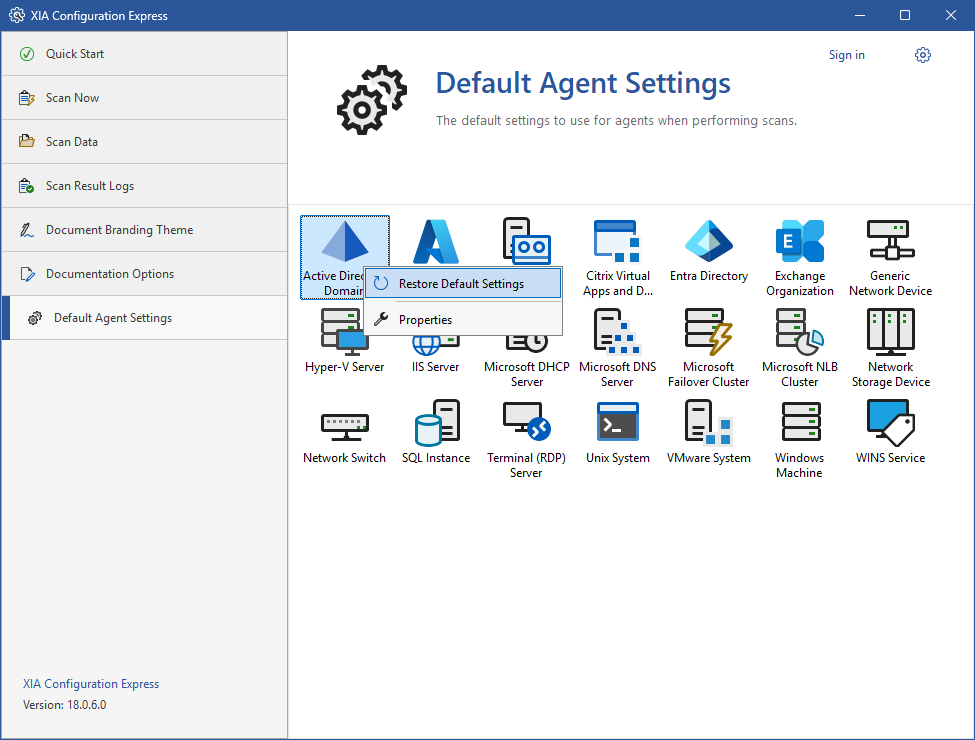
Task: Select the VMware System agent icon
Action: tap(709, 424)
